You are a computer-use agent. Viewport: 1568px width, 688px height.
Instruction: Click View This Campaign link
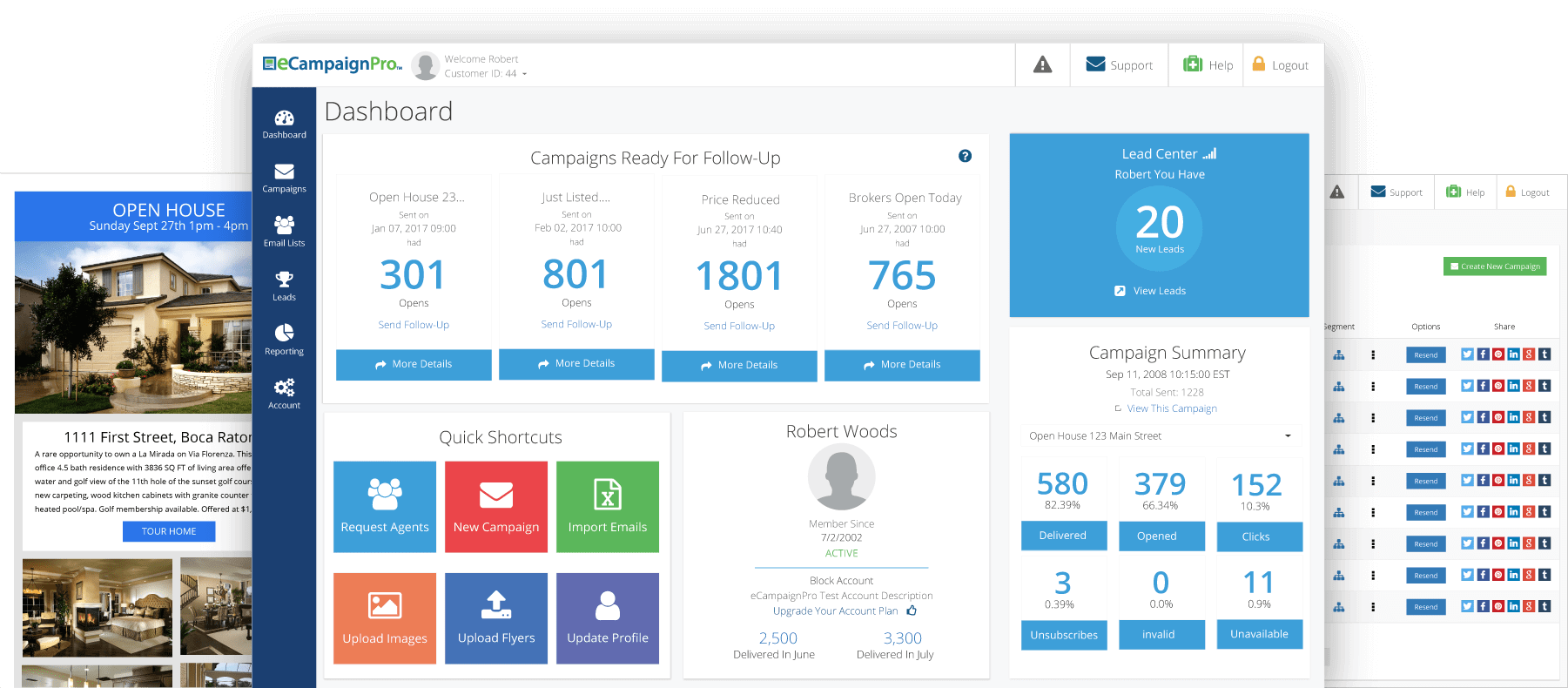pos(1172,408)
